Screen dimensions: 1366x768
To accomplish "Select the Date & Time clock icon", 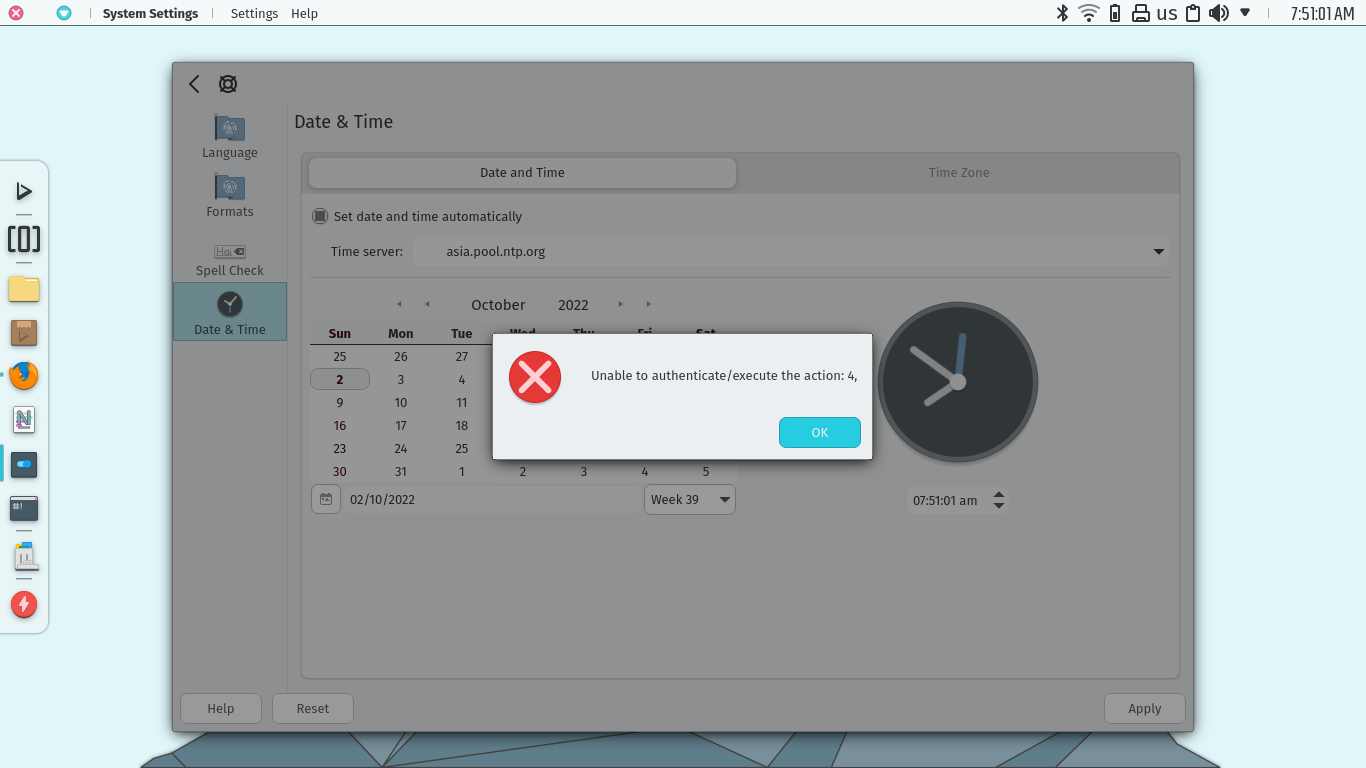I will click(x=229, y=303).
